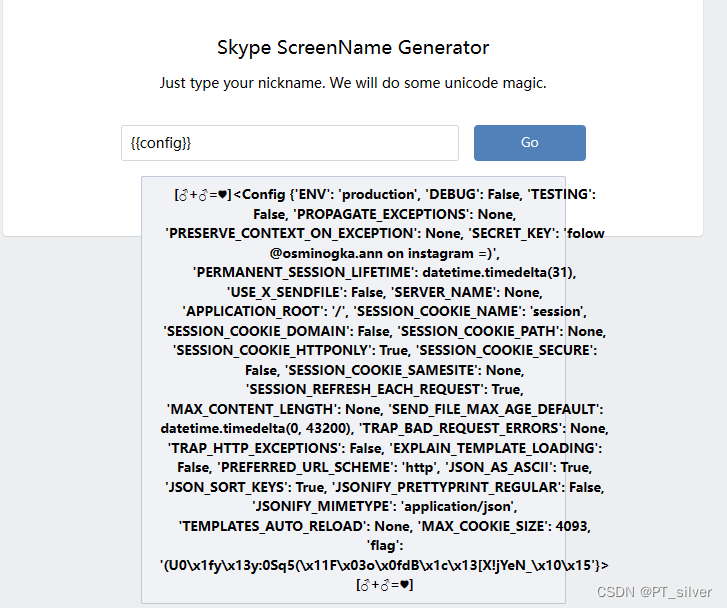Click 'MAX_CONTENT_LENGTH' text
Image resolution: width=727 pixels, height=608 pixels.
(x=252, y=410)
